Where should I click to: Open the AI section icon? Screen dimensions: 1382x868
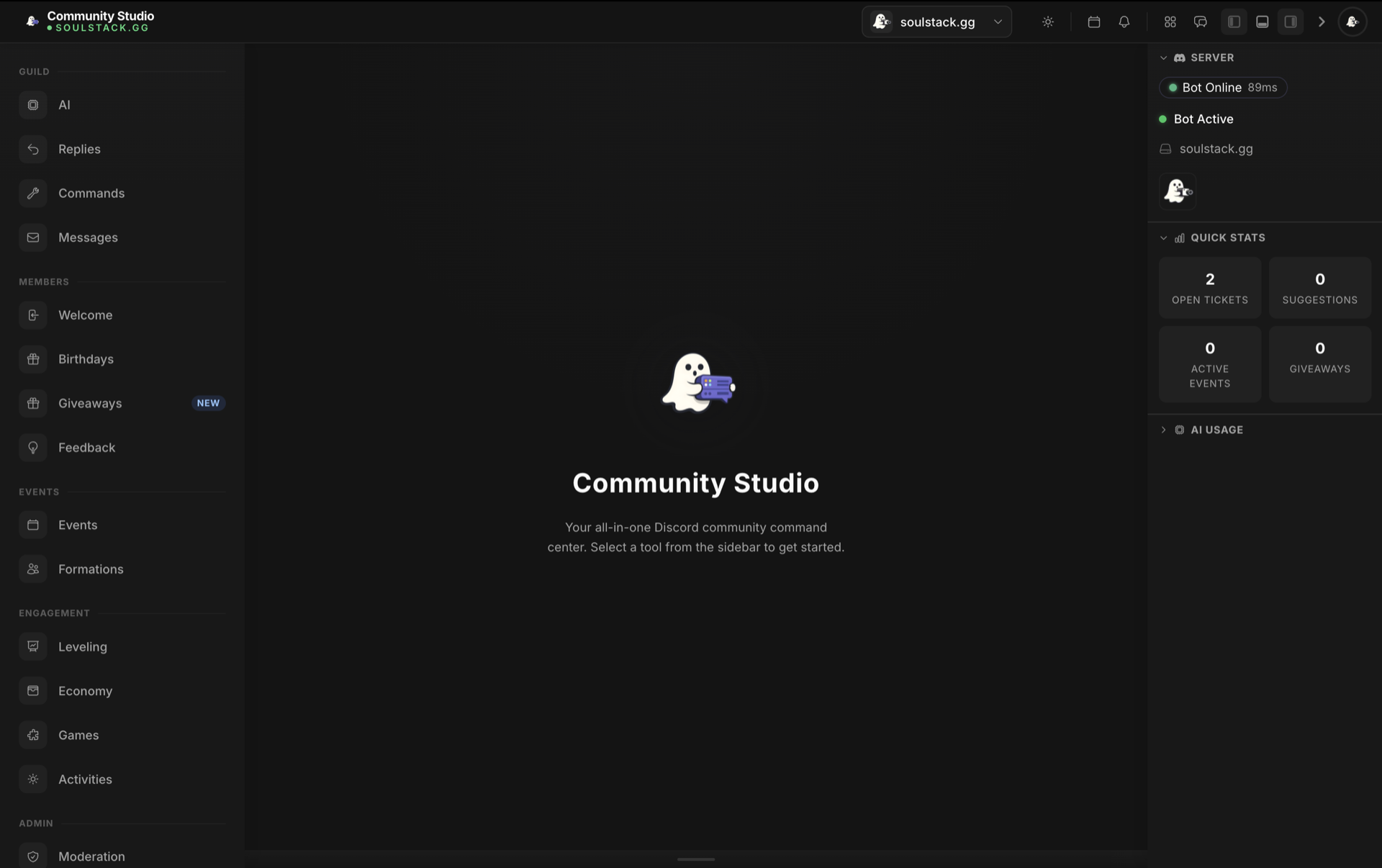click(33, 105)
